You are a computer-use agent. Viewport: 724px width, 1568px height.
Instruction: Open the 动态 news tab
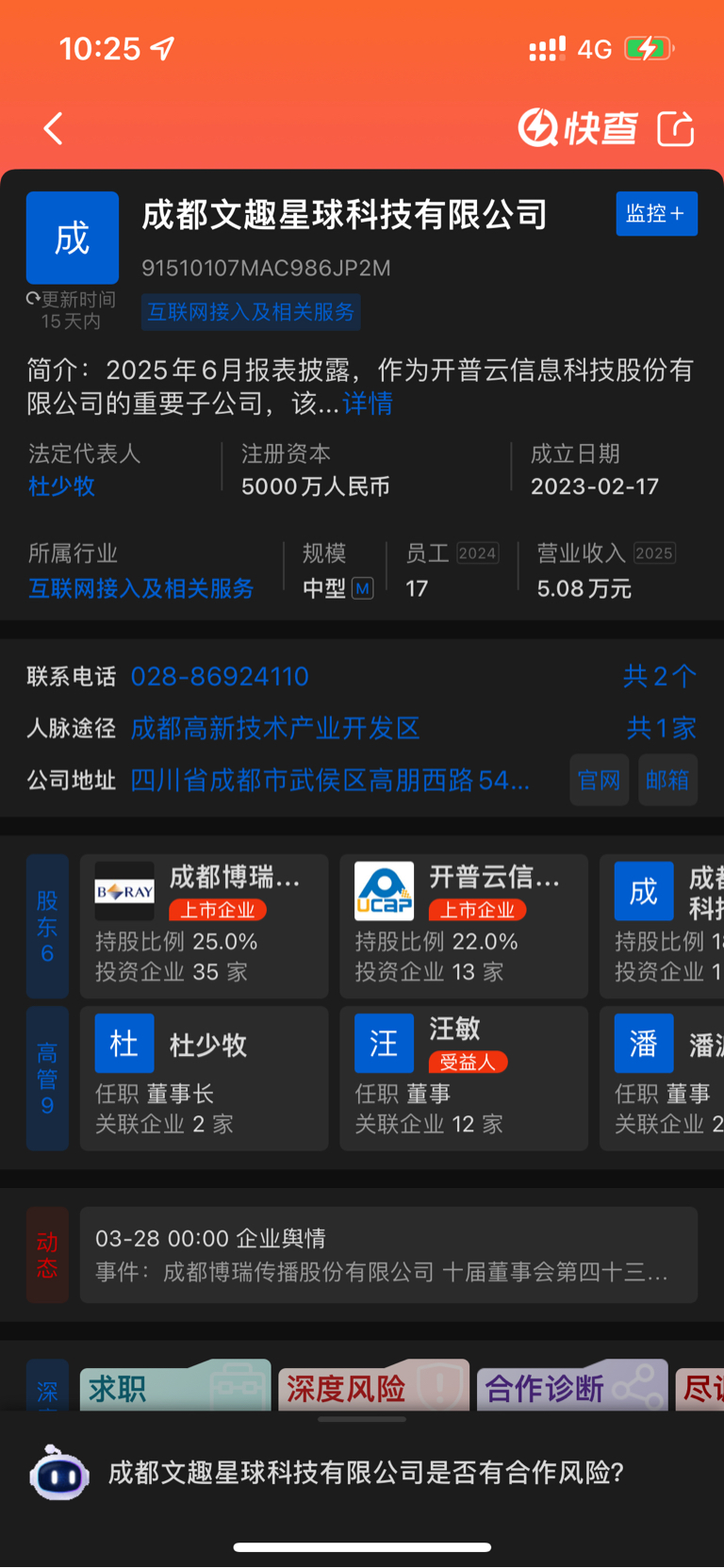tap(47, 1255)
